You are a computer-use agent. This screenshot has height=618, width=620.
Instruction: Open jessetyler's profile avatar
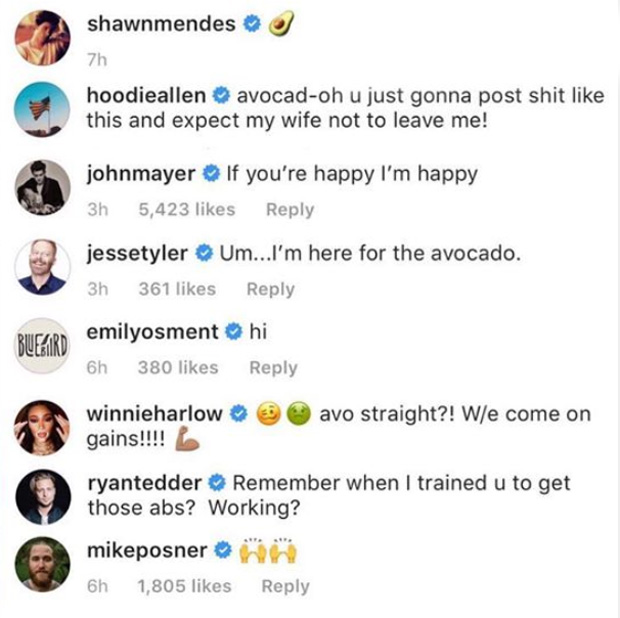click(x=43, y=266)
